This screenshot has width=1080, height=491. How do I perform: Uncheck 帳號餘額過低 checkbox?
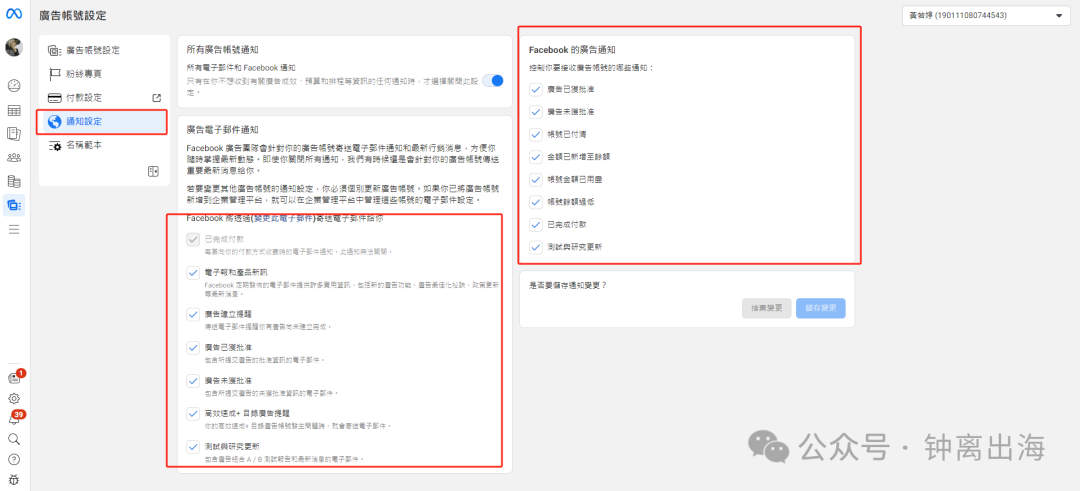[x=535, y=202]
